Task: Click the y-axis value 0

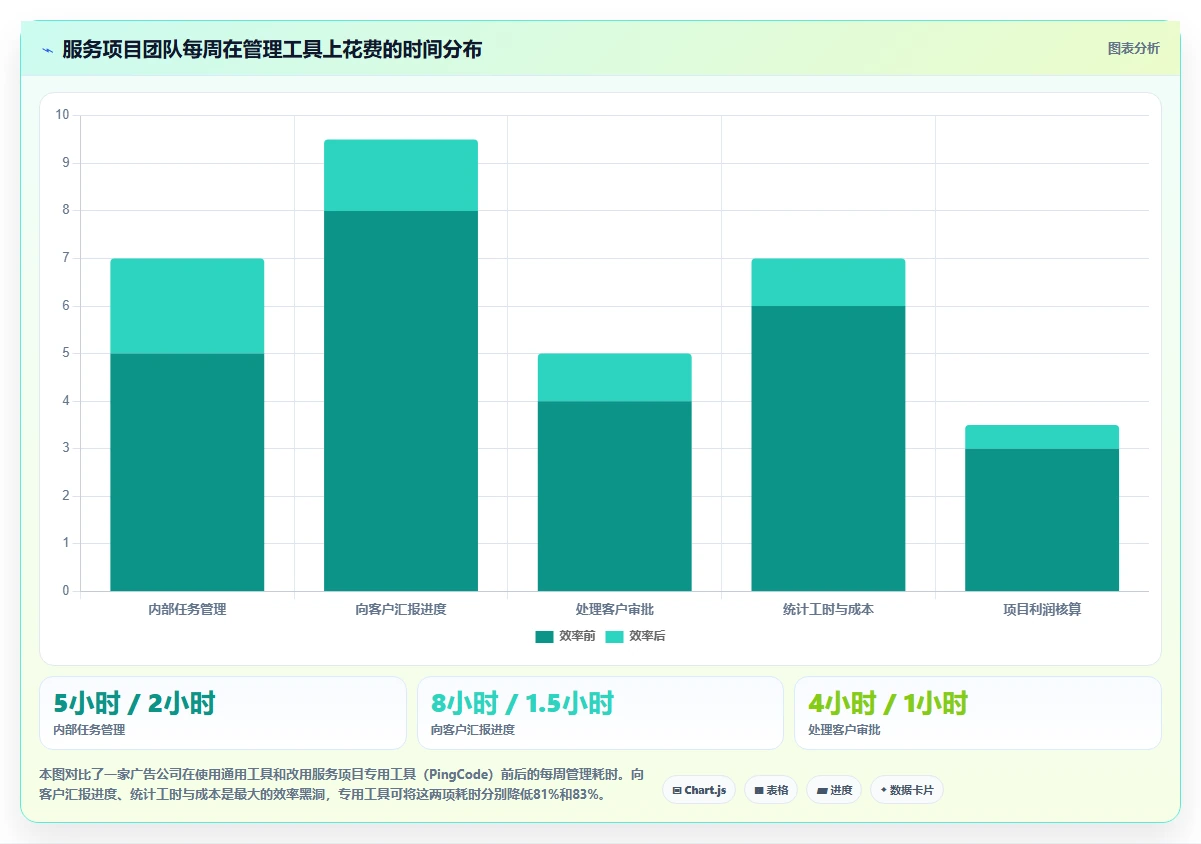Action: click(x=66, y=591)
